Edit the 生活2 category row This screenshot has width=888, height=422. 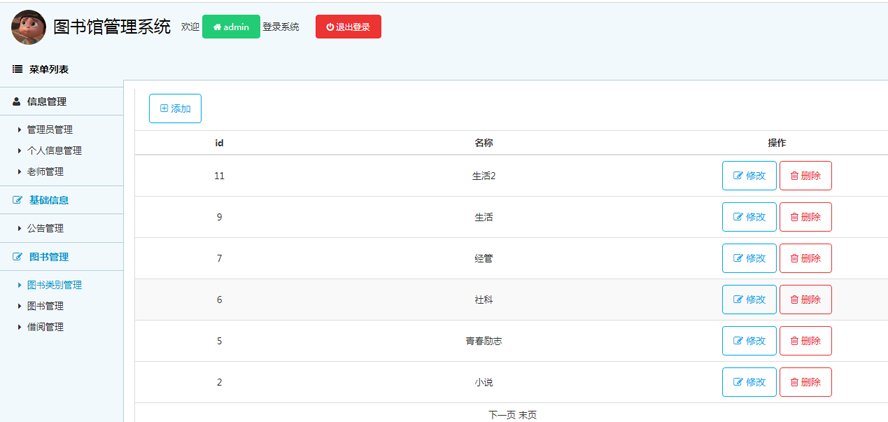tap(749, 176)
